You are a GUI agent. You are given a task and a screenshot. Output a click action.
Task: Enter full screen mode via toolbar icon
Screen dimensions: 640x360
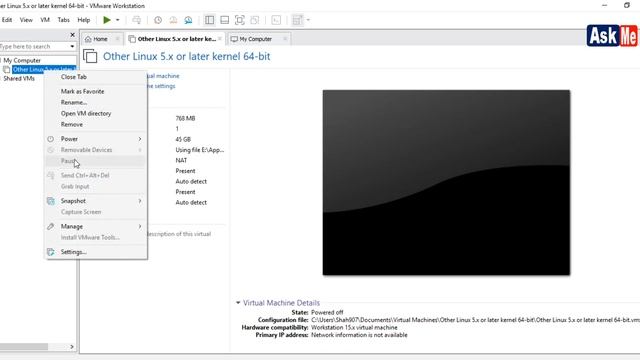[240, 20]
